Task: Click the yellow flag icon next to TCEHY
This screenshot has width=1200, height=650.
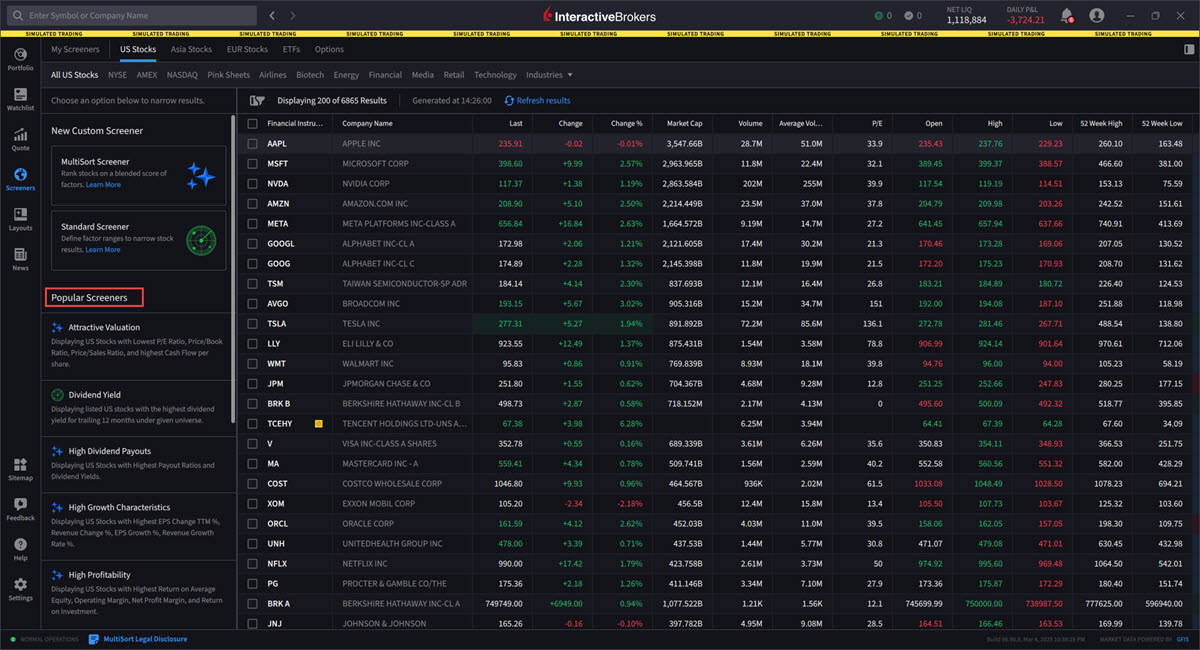Action: (318, 424)
